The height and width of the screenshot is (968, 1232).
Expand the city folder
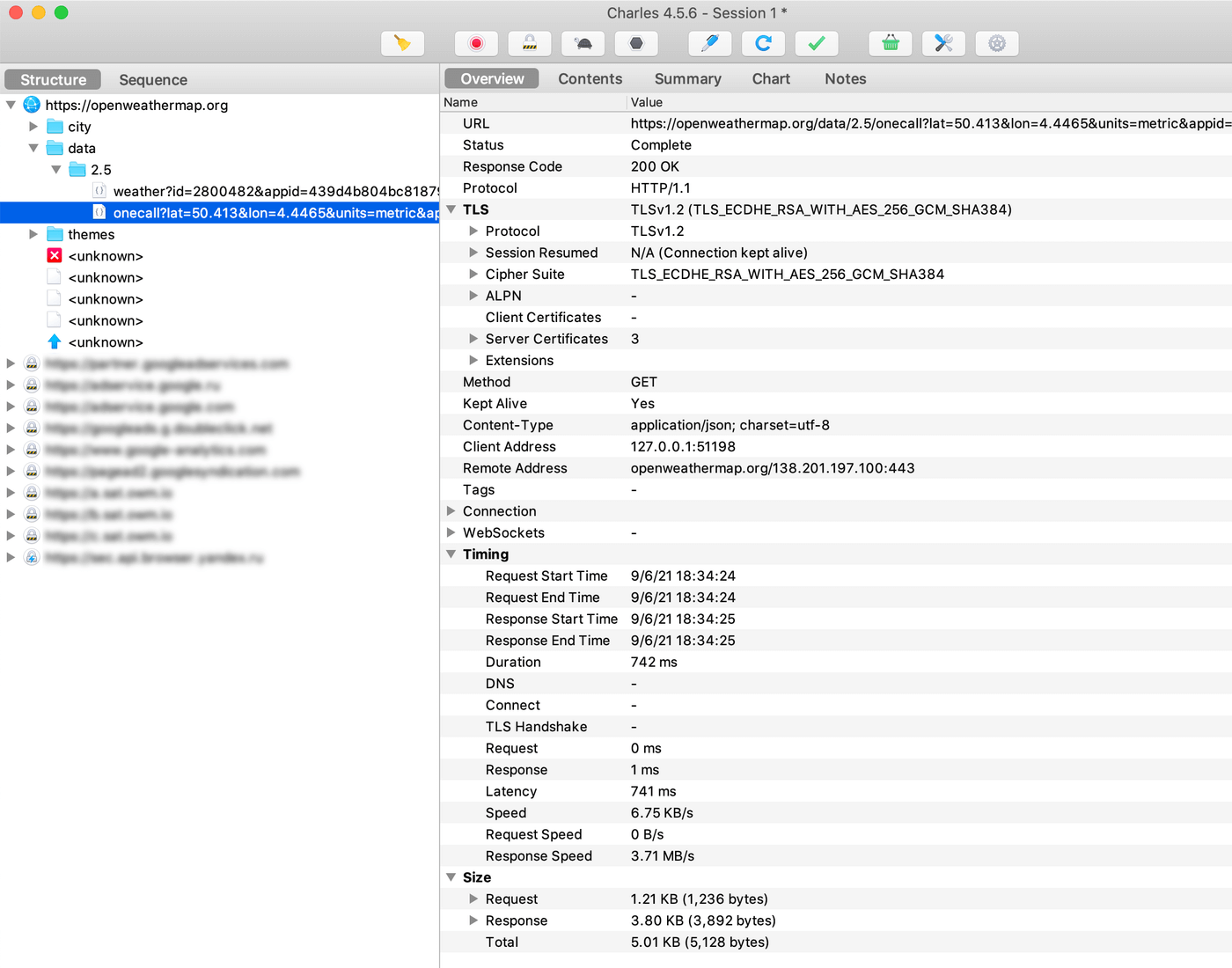pyautogui.click(x=33, y=127)
